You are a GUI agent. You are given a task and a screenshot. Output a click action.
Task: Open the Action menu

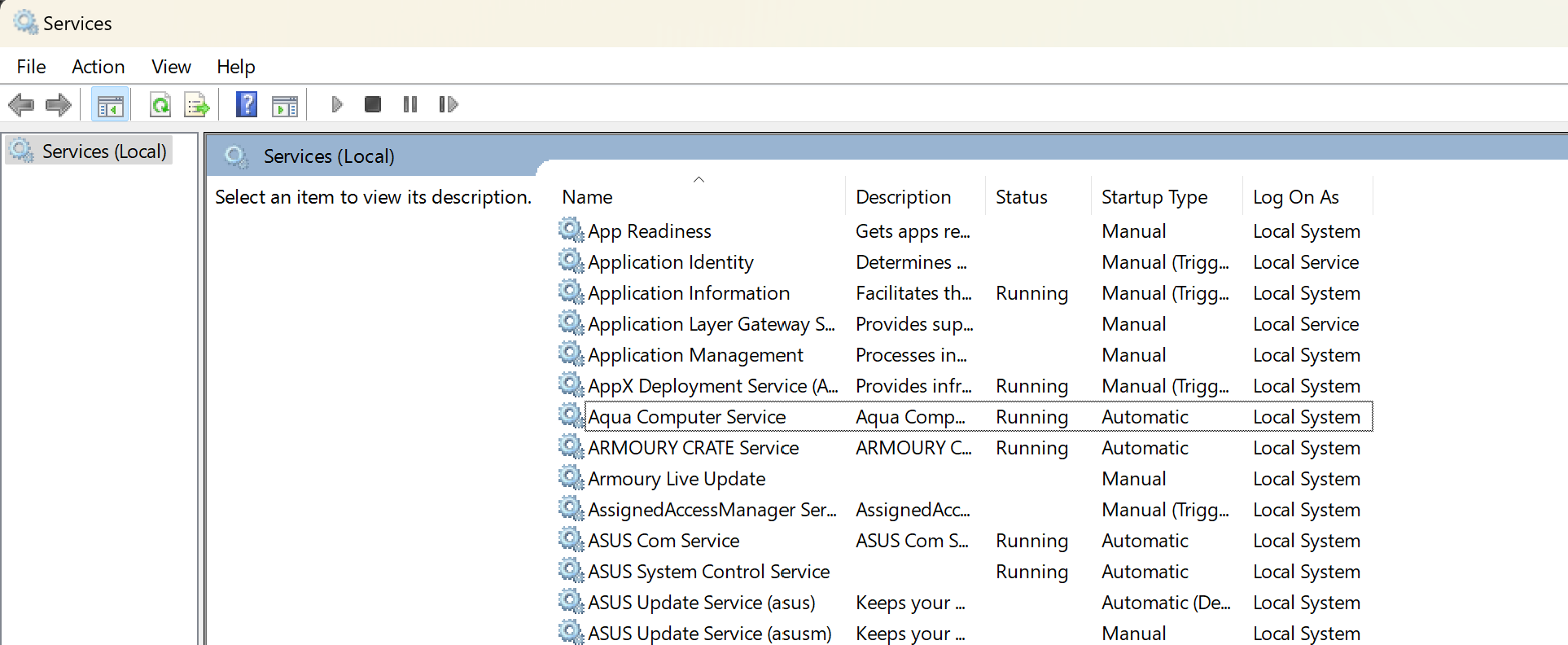coord(98,67)
